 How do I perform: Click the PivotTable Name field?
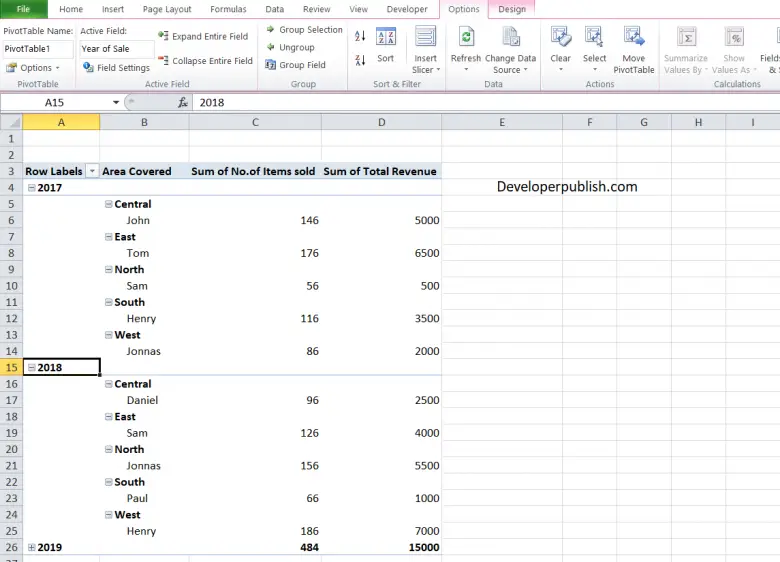(x=38, y=49)
